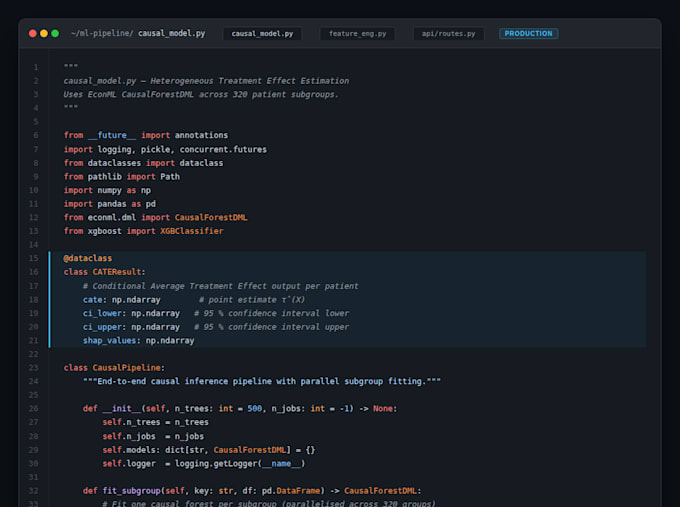Click the green maximize window dot

coord(55,33)
